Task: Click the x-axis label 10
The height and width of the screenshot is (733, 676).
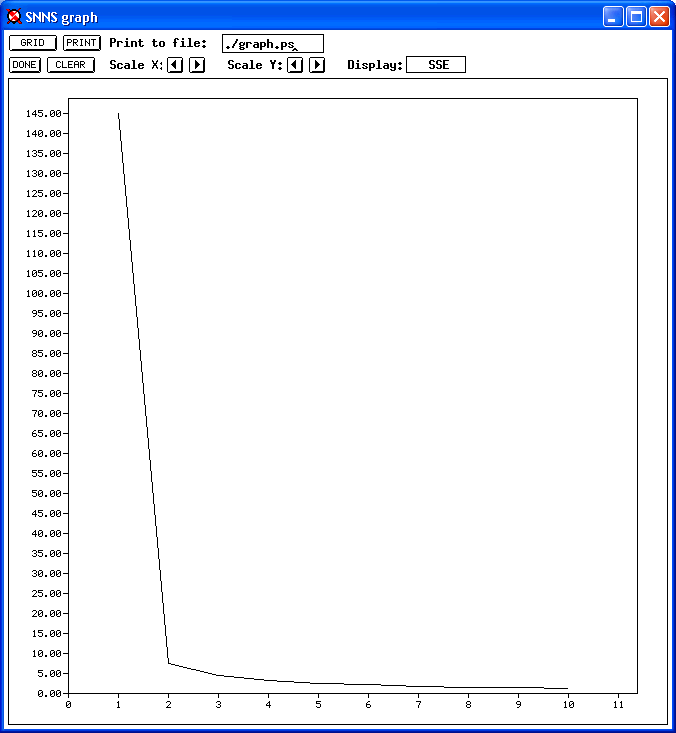Action: point(568,704)
